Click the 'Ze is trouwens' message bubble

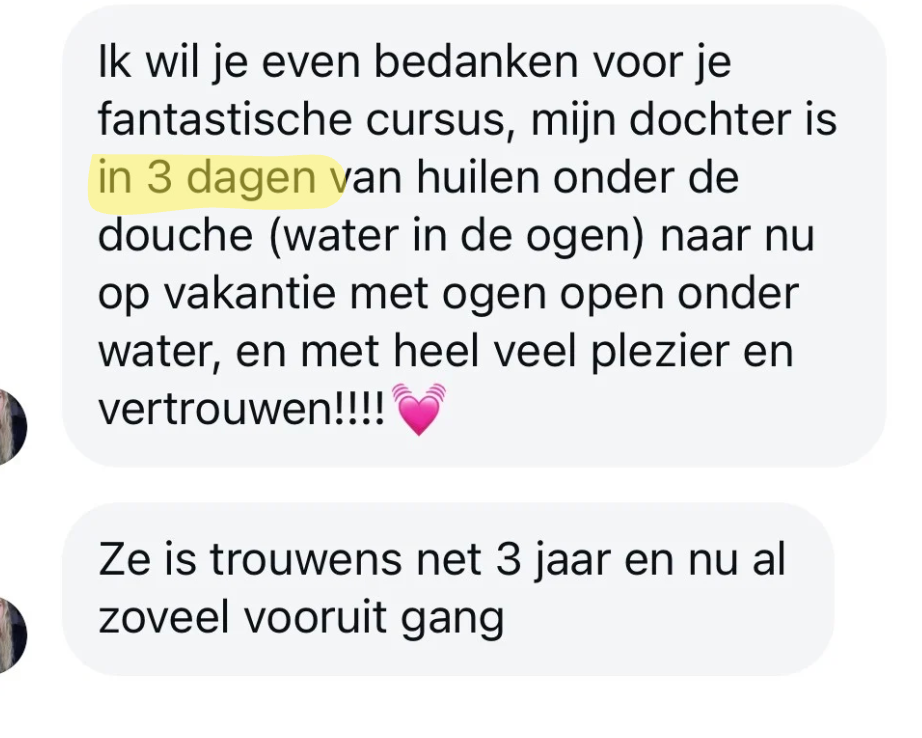point(448,589)
